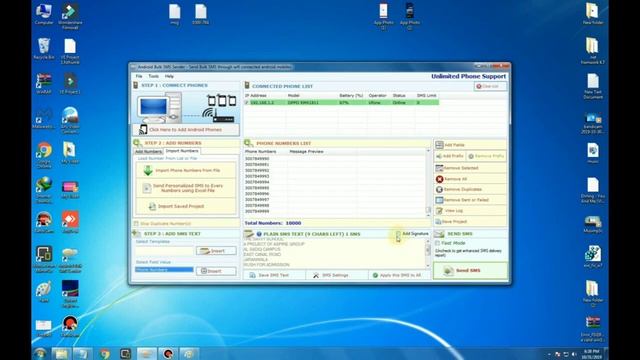Click the Send SMS arrow icon
640x360 pixels.
(x=448, y=271)
